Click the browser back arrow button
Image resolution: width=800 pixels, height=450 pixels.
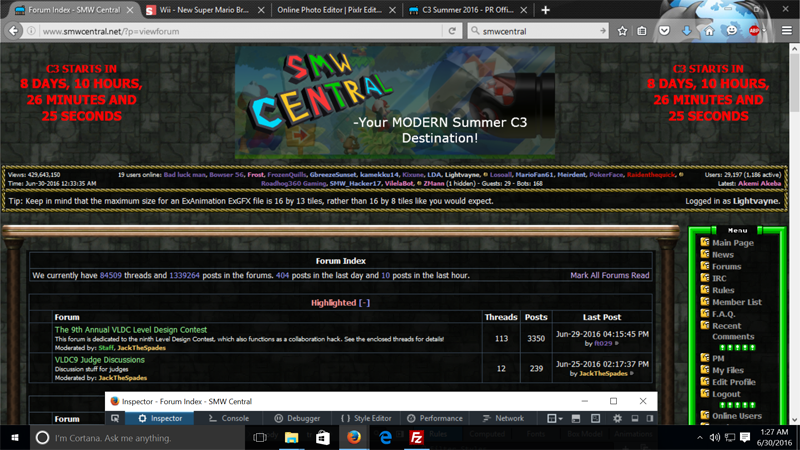[13, 31]
